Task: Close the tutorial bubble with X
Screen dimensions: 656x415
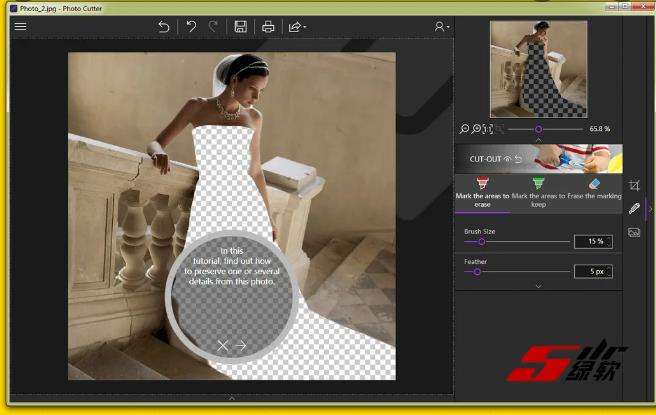Action: (x=223, y=345)
